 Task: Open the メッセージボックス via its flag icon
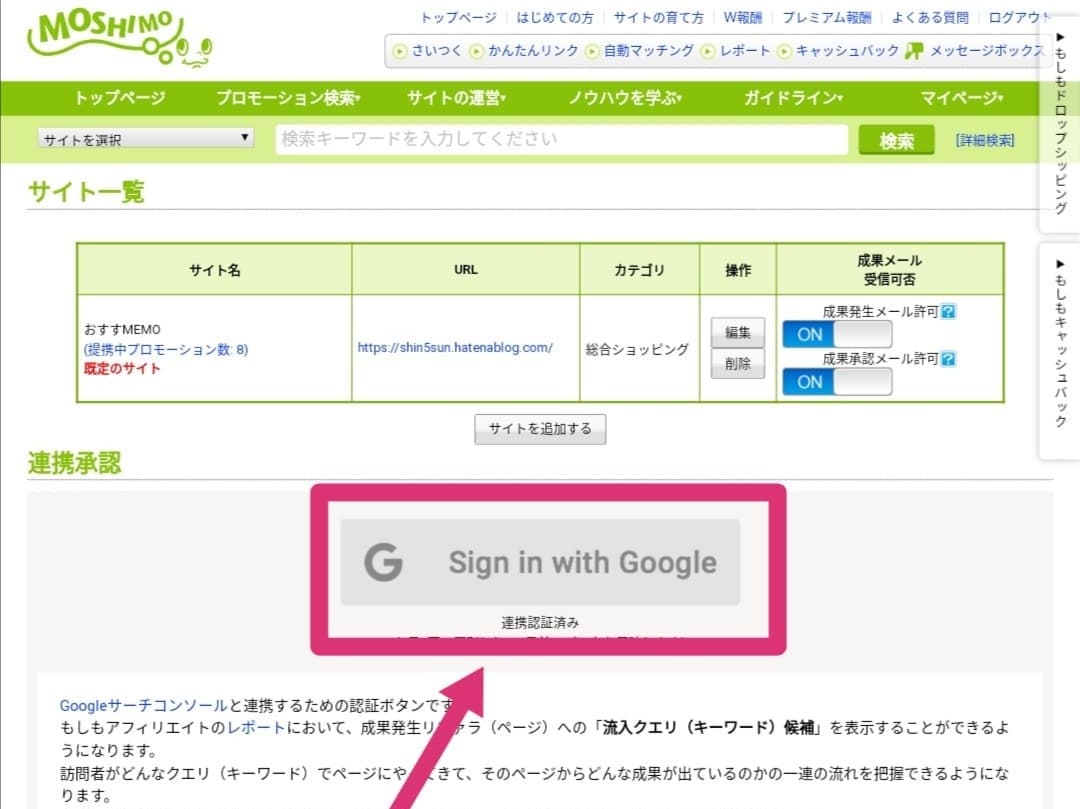point(915,50)
